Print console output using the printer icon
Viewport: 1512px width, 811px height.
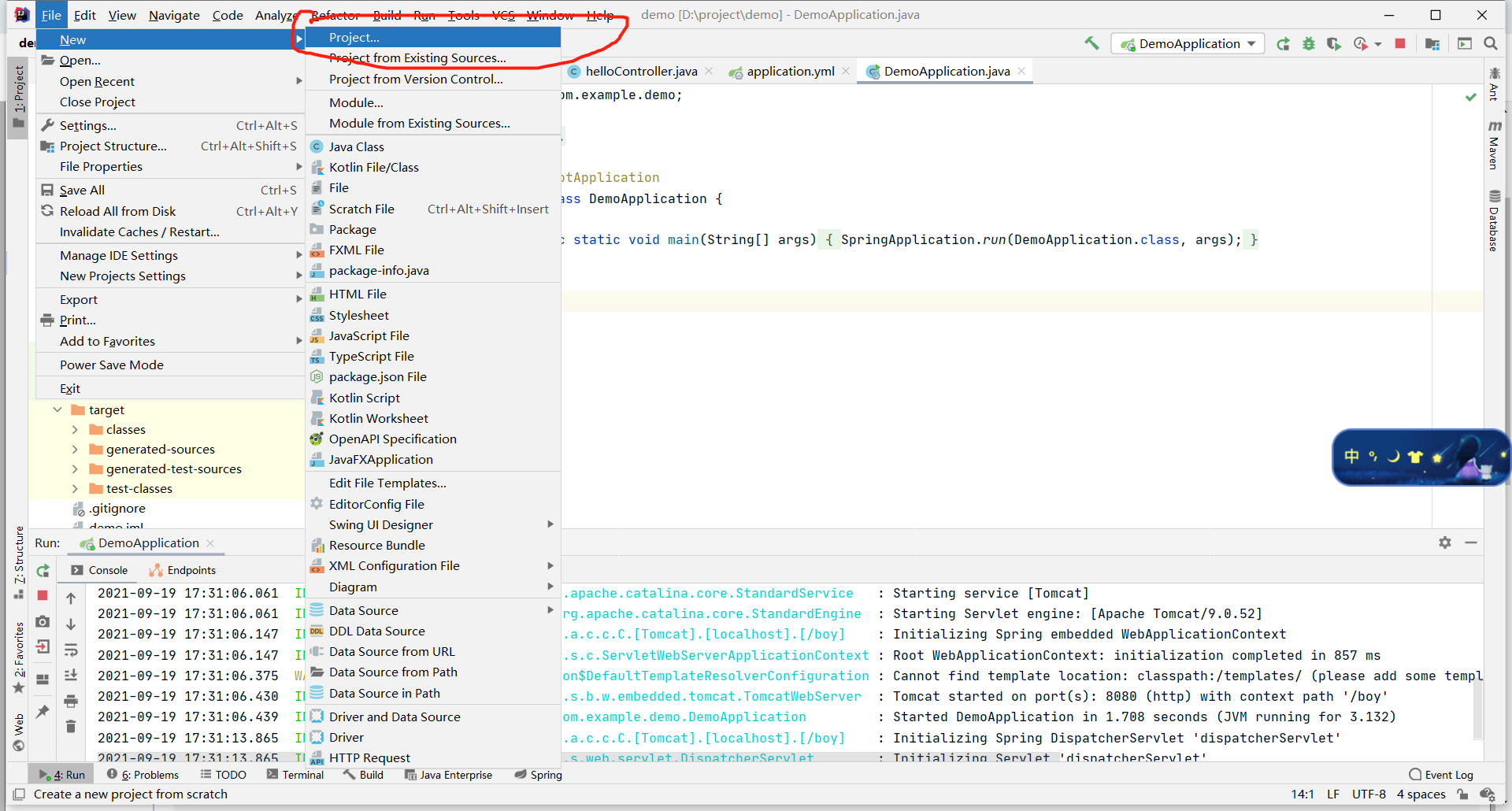point(71,701)
